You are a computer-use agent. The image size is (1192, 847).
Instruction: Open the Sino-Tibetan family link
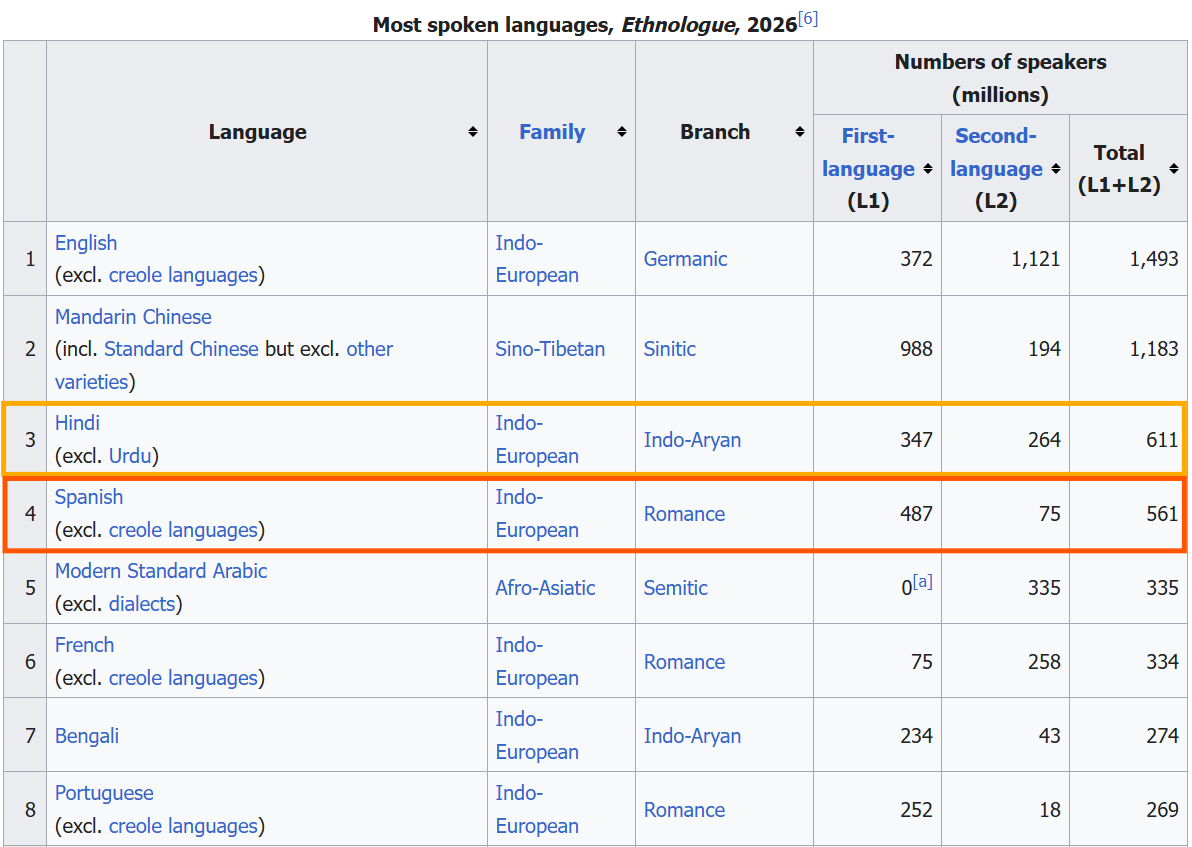(550, 349)
